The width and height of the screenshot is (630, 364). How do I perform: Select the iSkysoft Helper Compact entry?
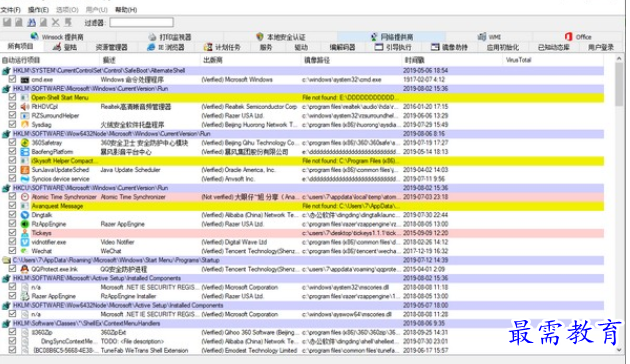[303, 161]
